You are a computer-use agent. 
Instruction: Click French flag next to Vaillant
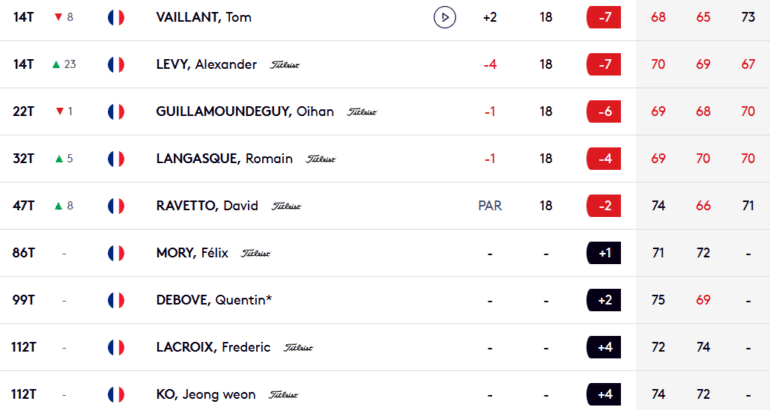[116, 17]
